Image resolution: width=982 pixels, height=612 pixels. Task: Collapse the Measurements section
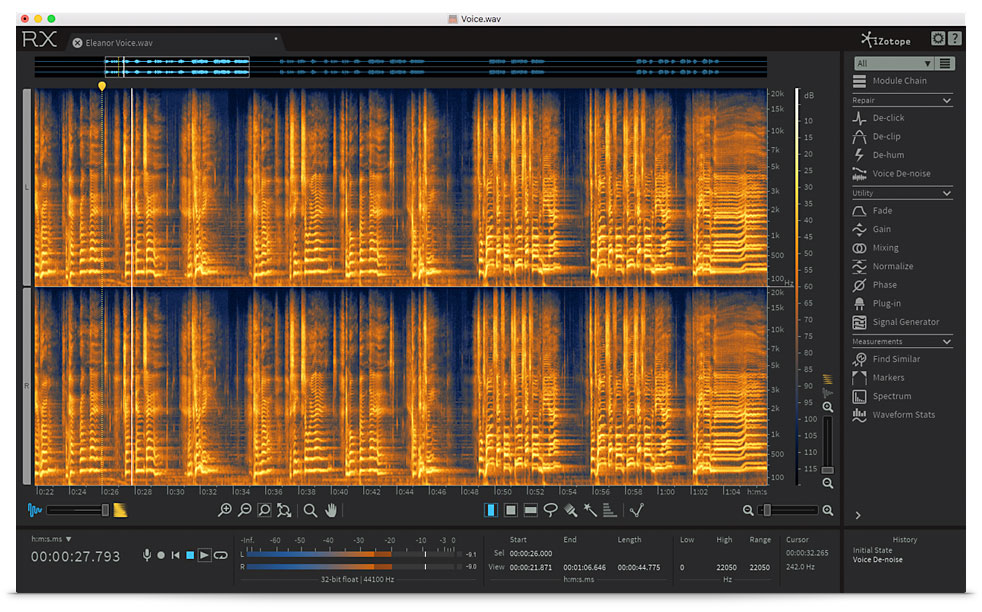point(946,342)
